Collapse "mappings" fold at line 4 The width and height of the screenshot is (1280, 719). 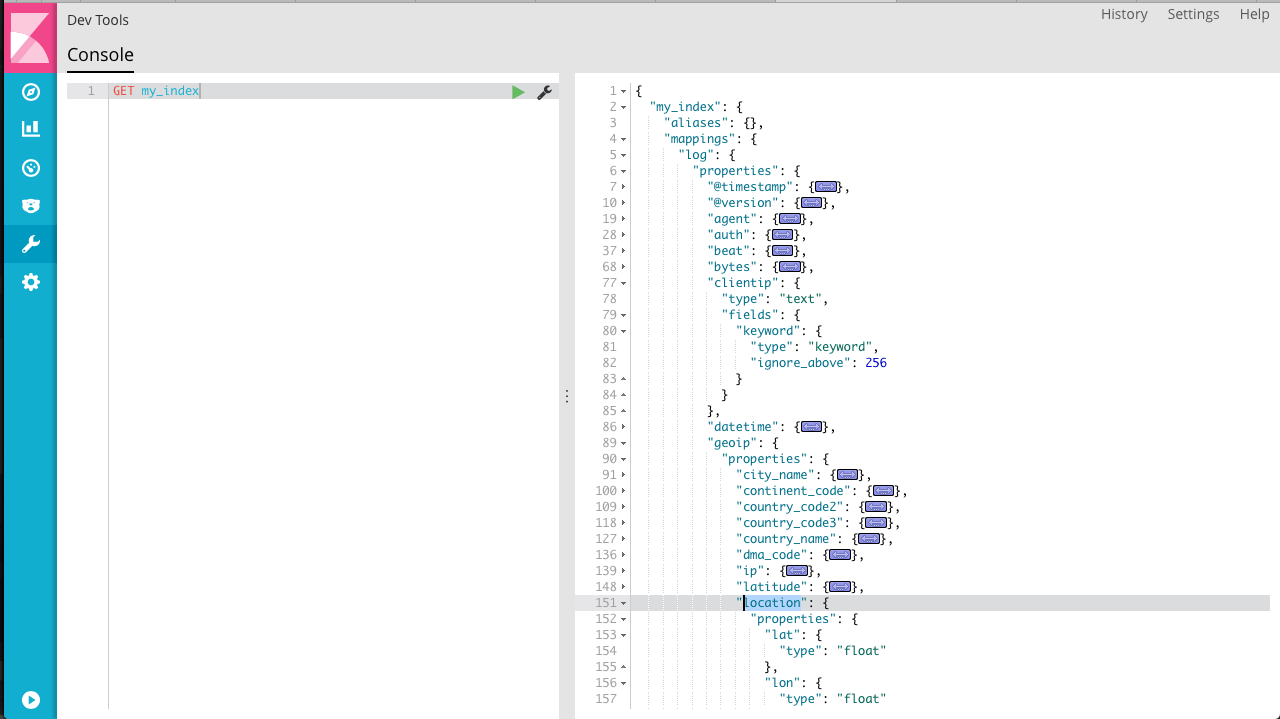(x=624, y=139)
